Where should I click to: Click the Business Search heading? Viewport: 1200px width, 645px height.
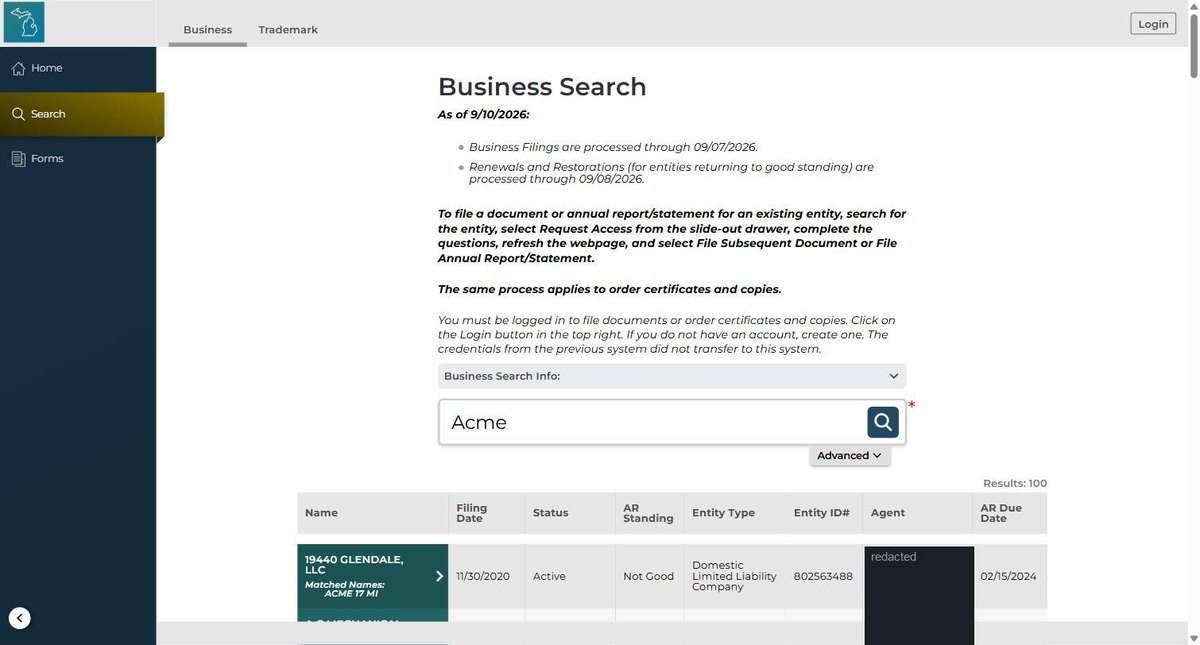(x=542, y=87)
